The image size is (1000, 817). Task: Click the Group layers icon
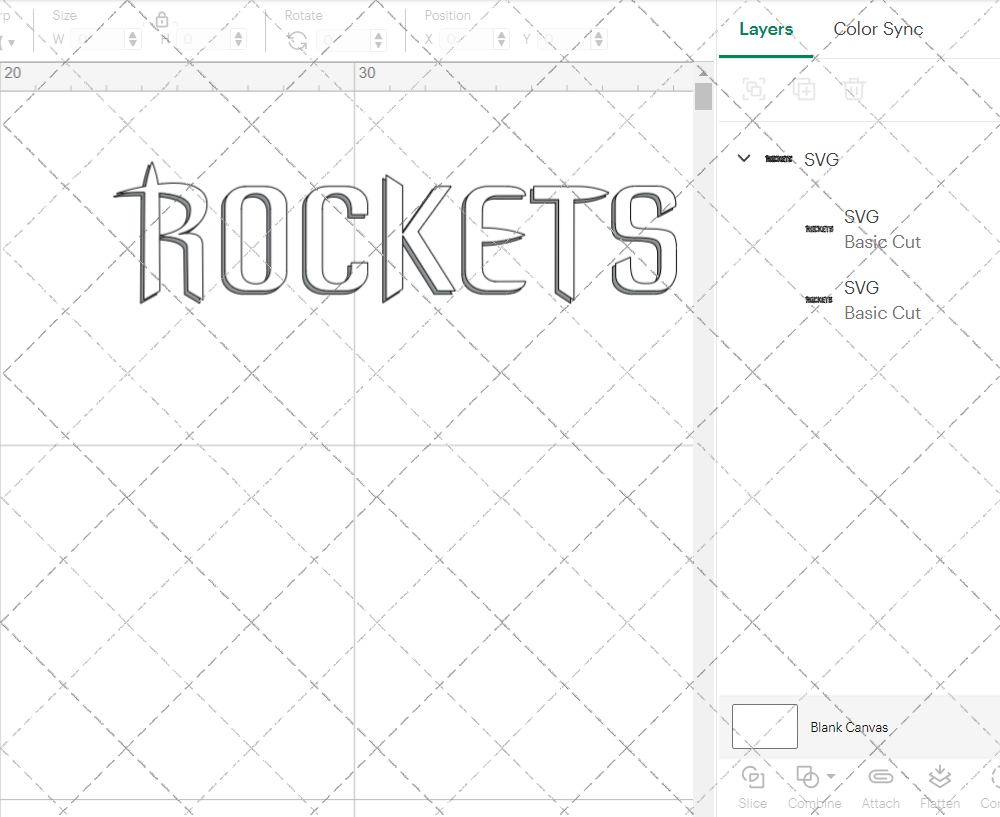tap(754, 89)
